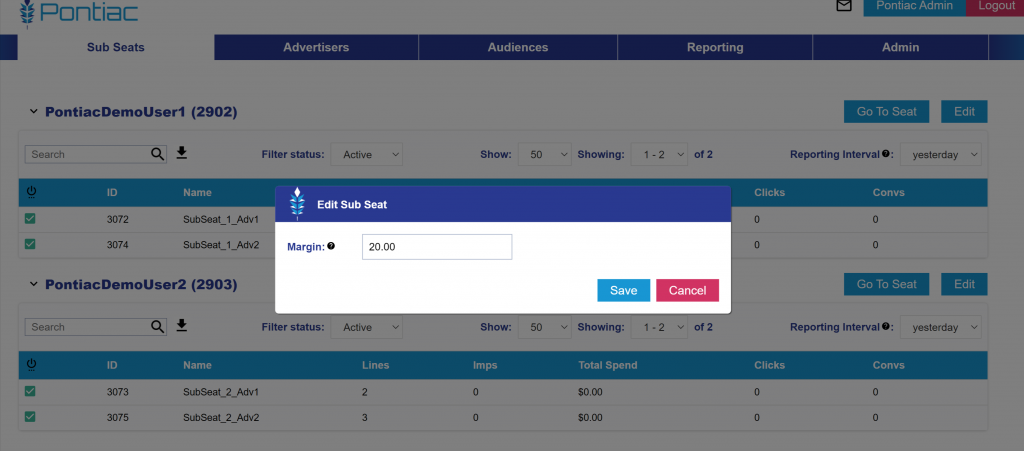Click PontiacDemoUser1 (2902) heading
The height and width of the screenshot is (451, 1024).
point(141,112)
